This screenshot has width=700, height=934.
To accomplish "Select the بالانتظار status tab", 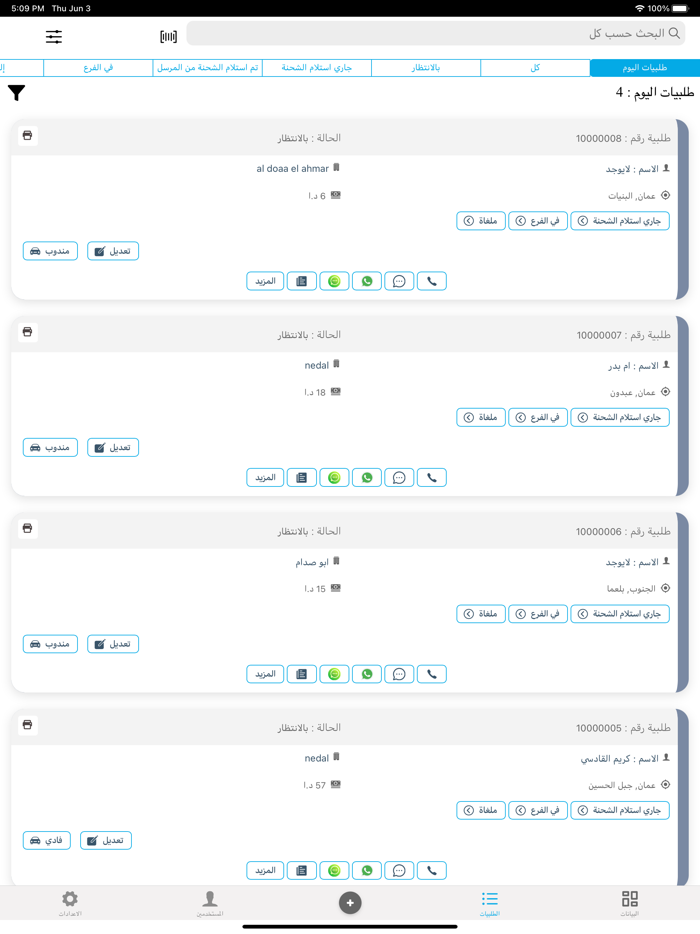I will pyautogui.click(x=426, y=68).
